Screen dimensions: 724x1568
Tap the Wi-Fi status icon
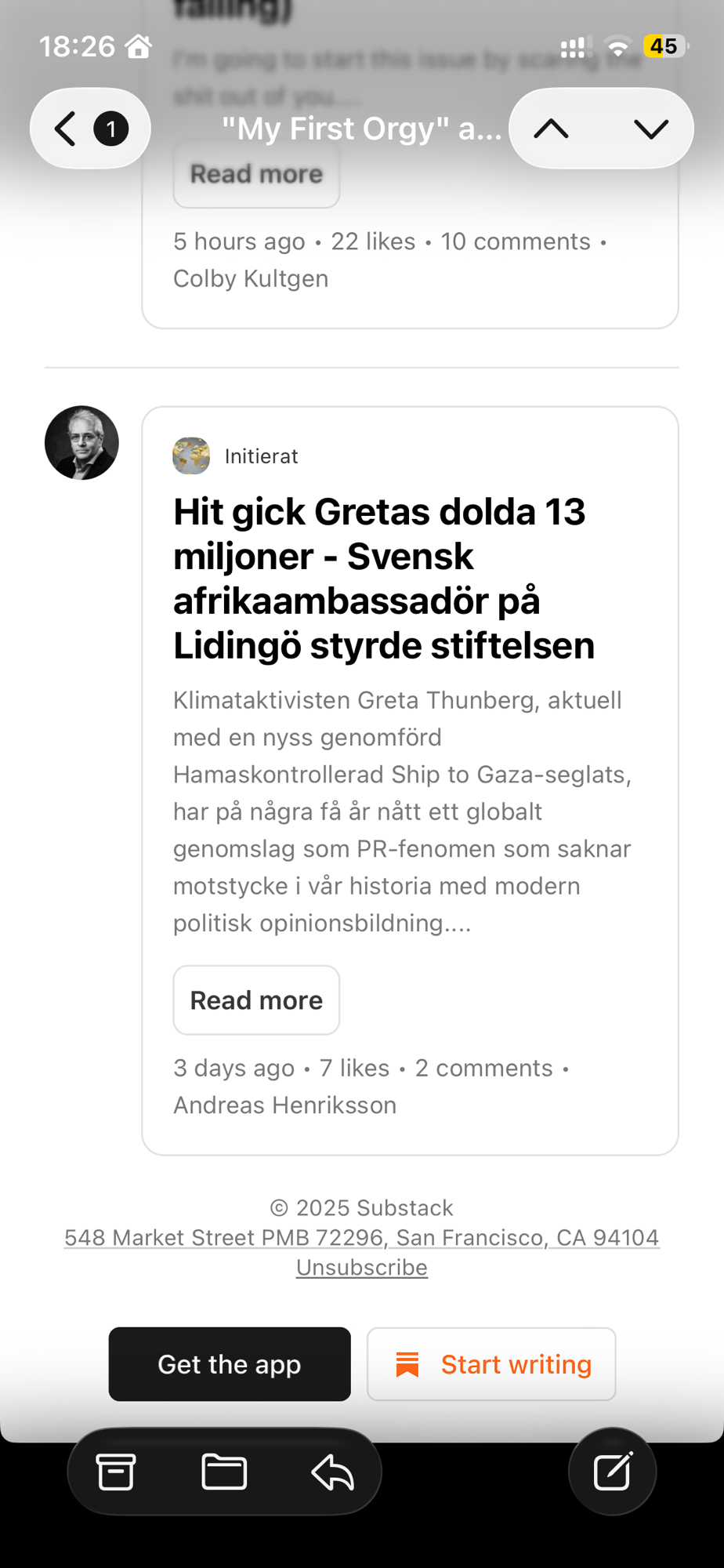pos(618,47)
